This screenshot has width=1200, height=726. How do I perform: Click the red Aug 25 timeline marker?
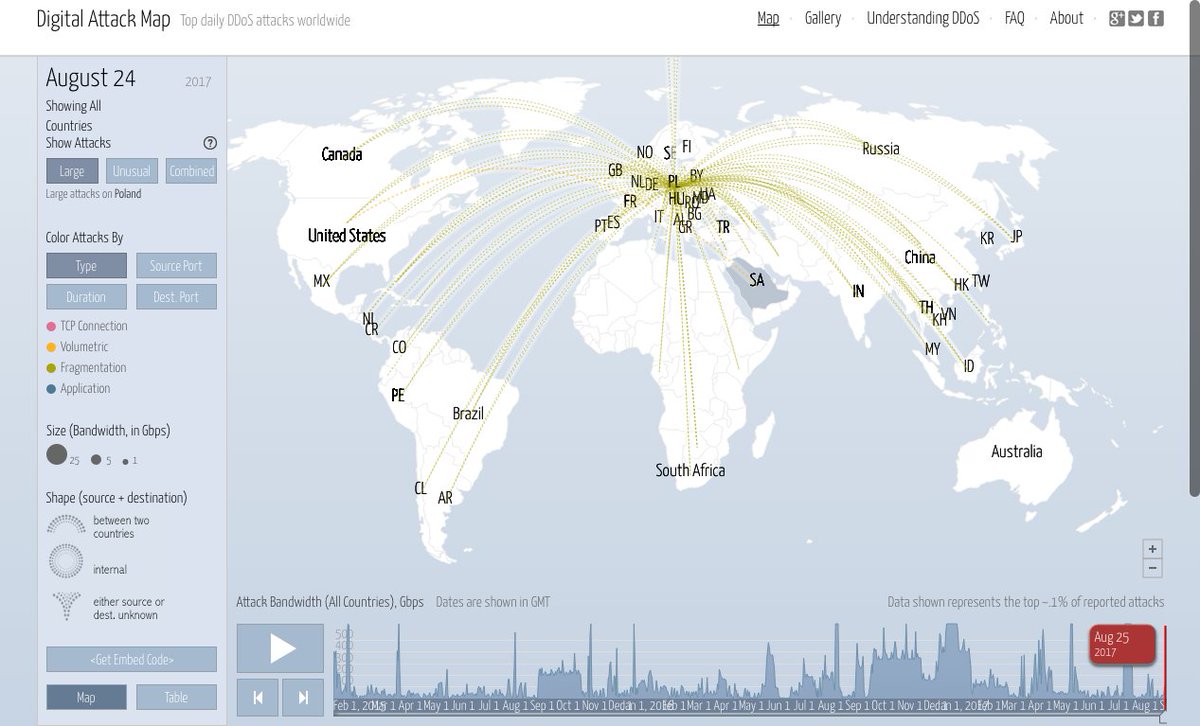1123,644
